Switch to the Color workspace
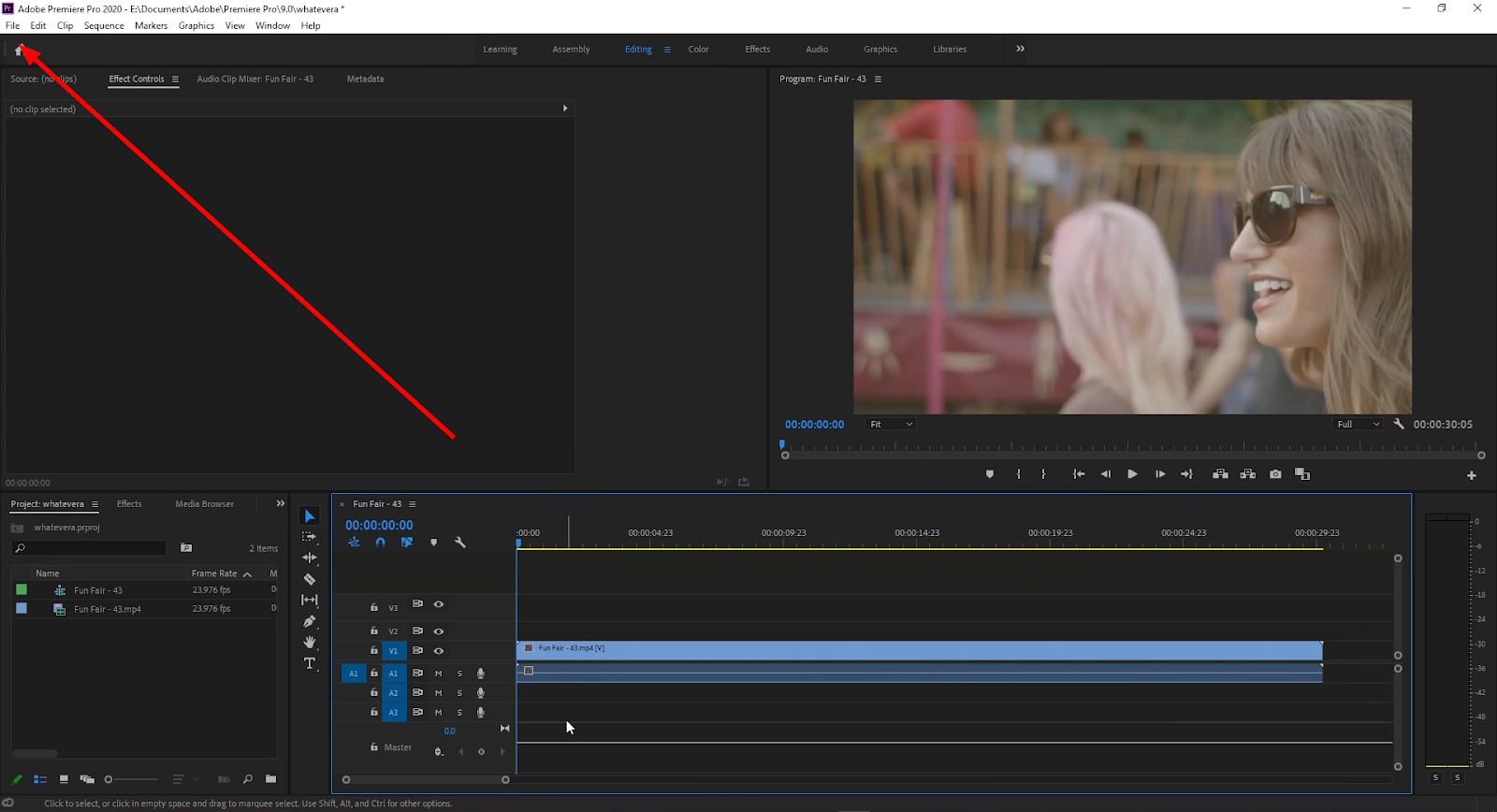Viewport: 1497px width, 812px height. tap(699, 50)
